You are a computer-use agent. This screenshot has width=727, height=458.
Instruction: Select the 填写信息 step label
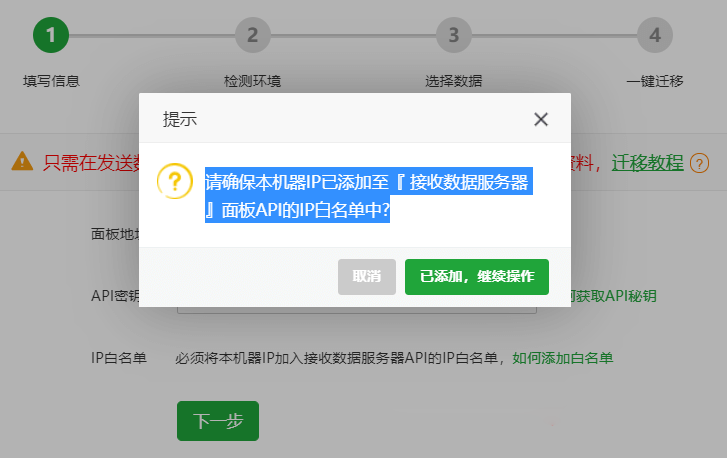51,81
